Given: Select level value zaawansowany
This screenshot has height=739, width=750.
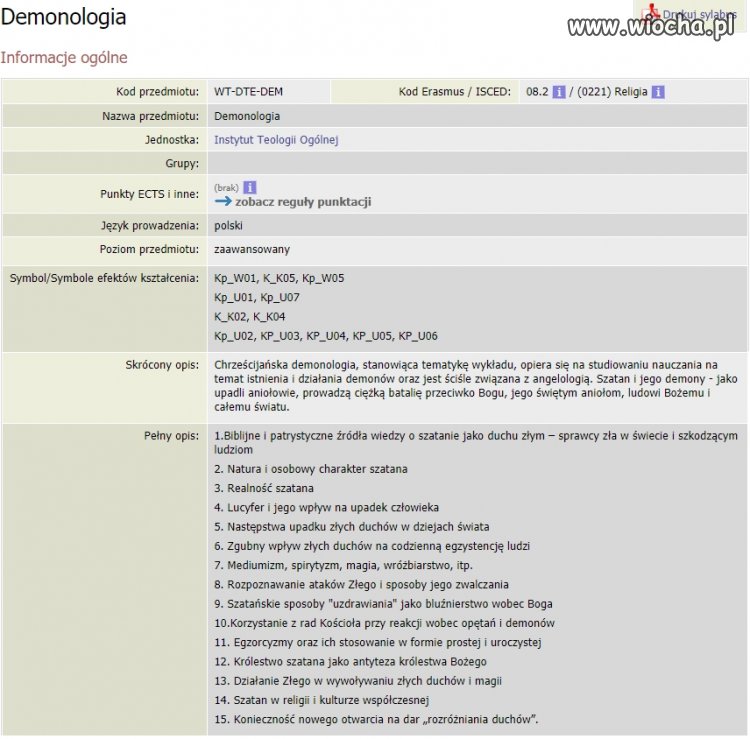Looking at the screenshot, I should click(x=252, y=250).
